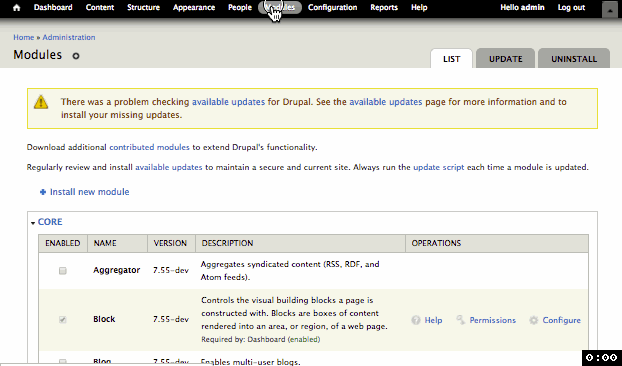The width and height of the screenshot is (622, 366).
Task: Enable the Aggregator module checkbox
Action: pyautogui.click(x=62, y=271)
